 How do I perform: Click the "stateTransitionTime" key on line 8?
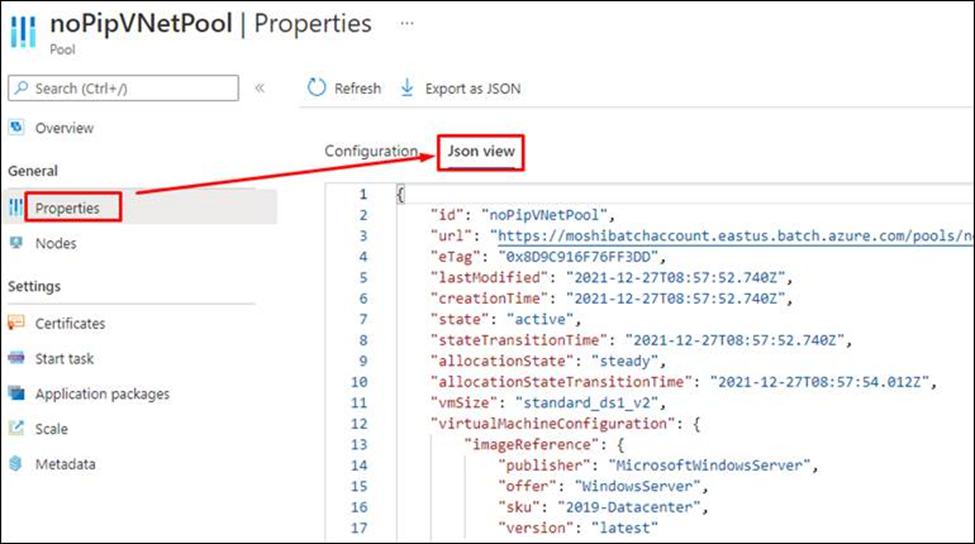519,341
